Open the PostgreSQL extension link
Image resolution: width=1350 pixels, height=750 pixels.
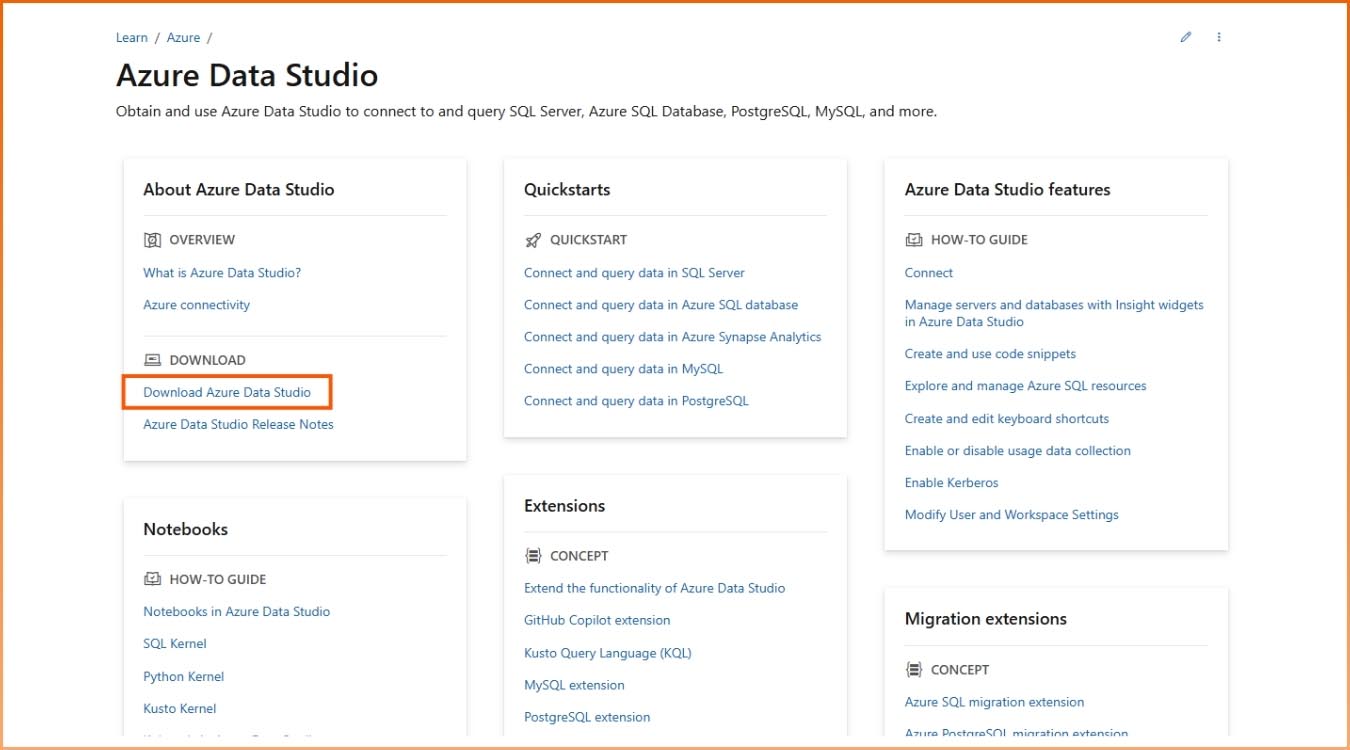[587, 717]
